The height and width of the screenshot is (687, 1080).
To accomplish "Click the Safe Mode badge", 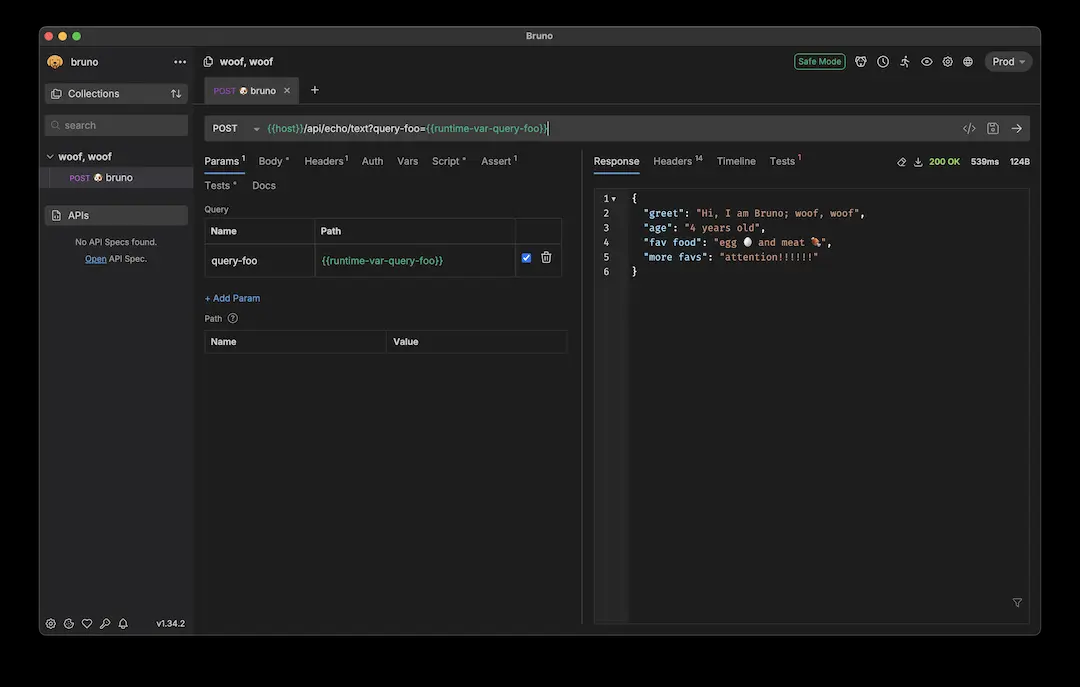I will (820, 62).
